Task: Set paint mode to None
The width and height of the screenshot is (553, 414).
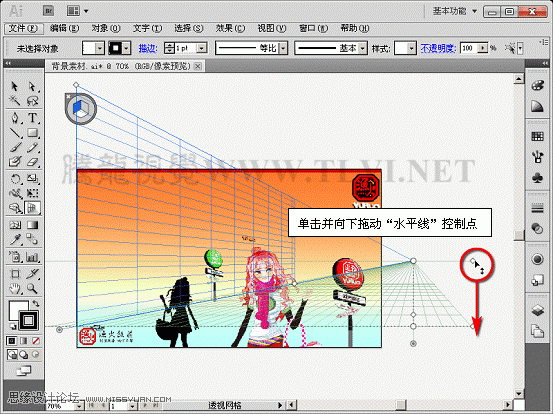Action: tap(36, 341)
